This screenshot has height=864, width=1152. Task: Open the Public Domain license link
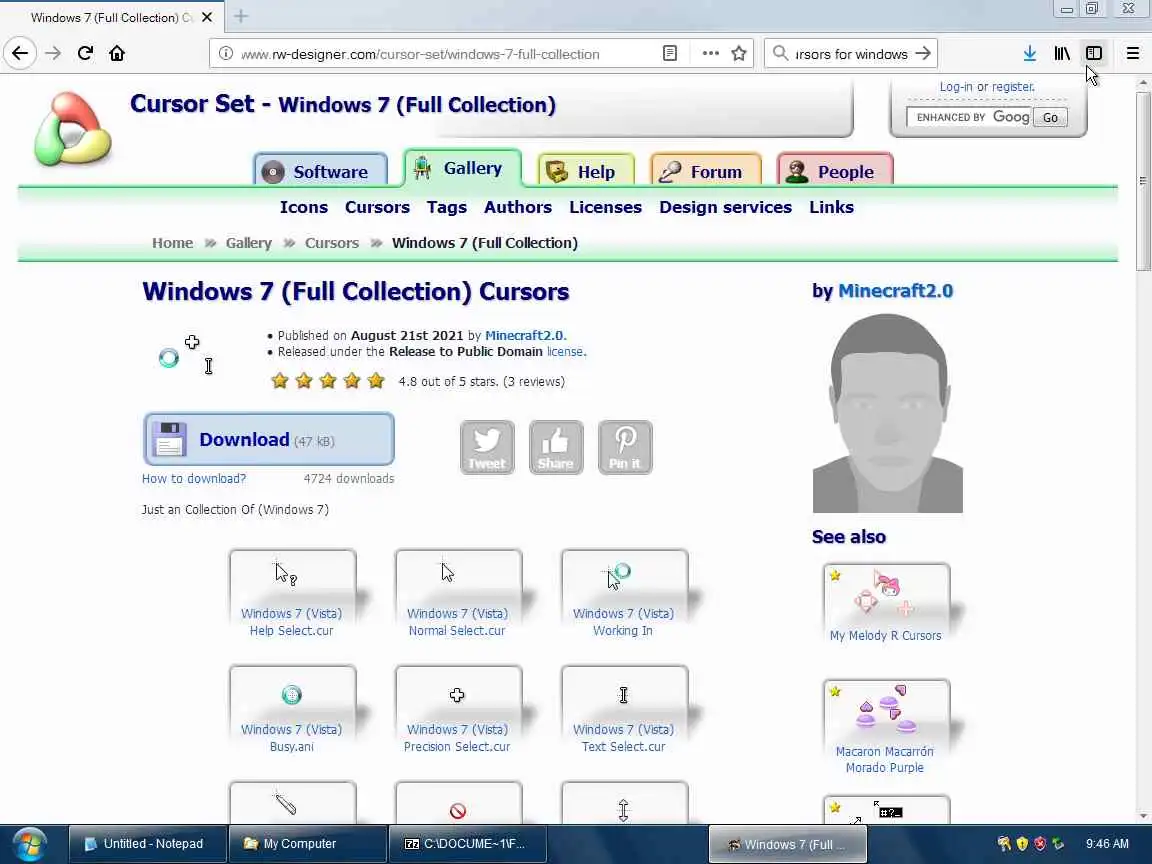(565, 352)
